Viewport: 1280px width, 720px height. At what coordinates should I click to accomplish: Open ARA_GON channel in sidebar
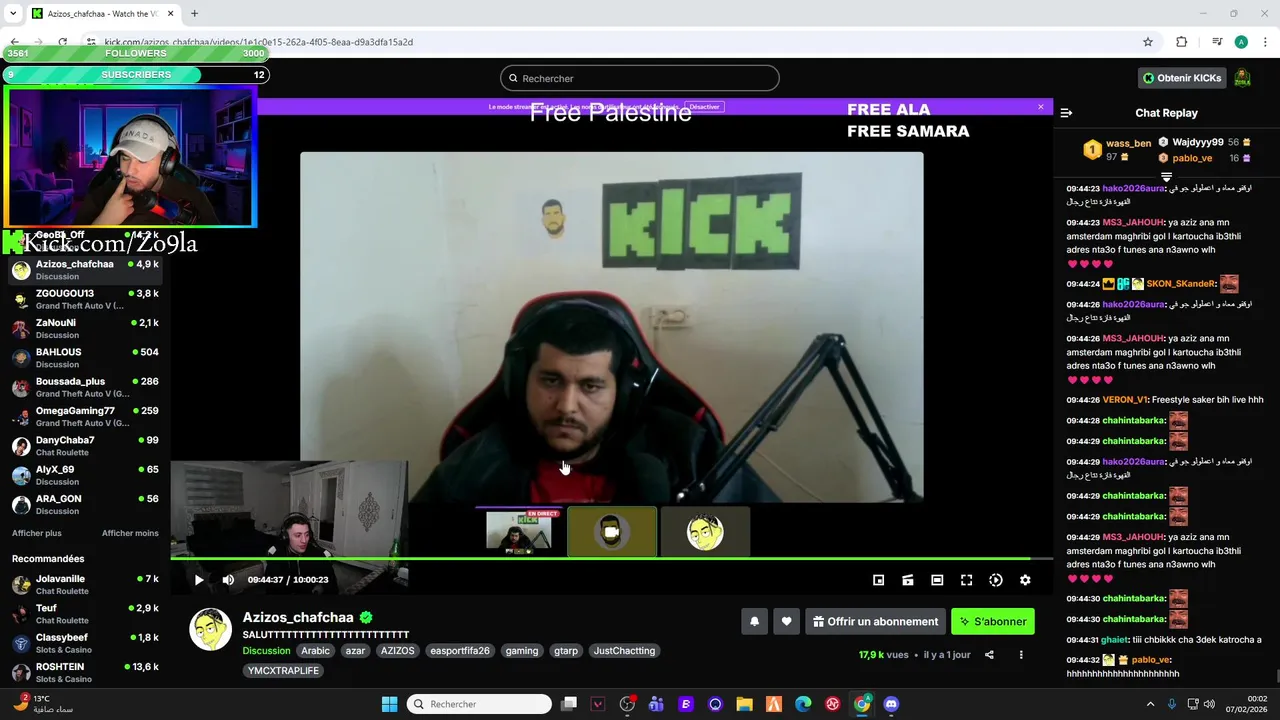tap(85, 505)
